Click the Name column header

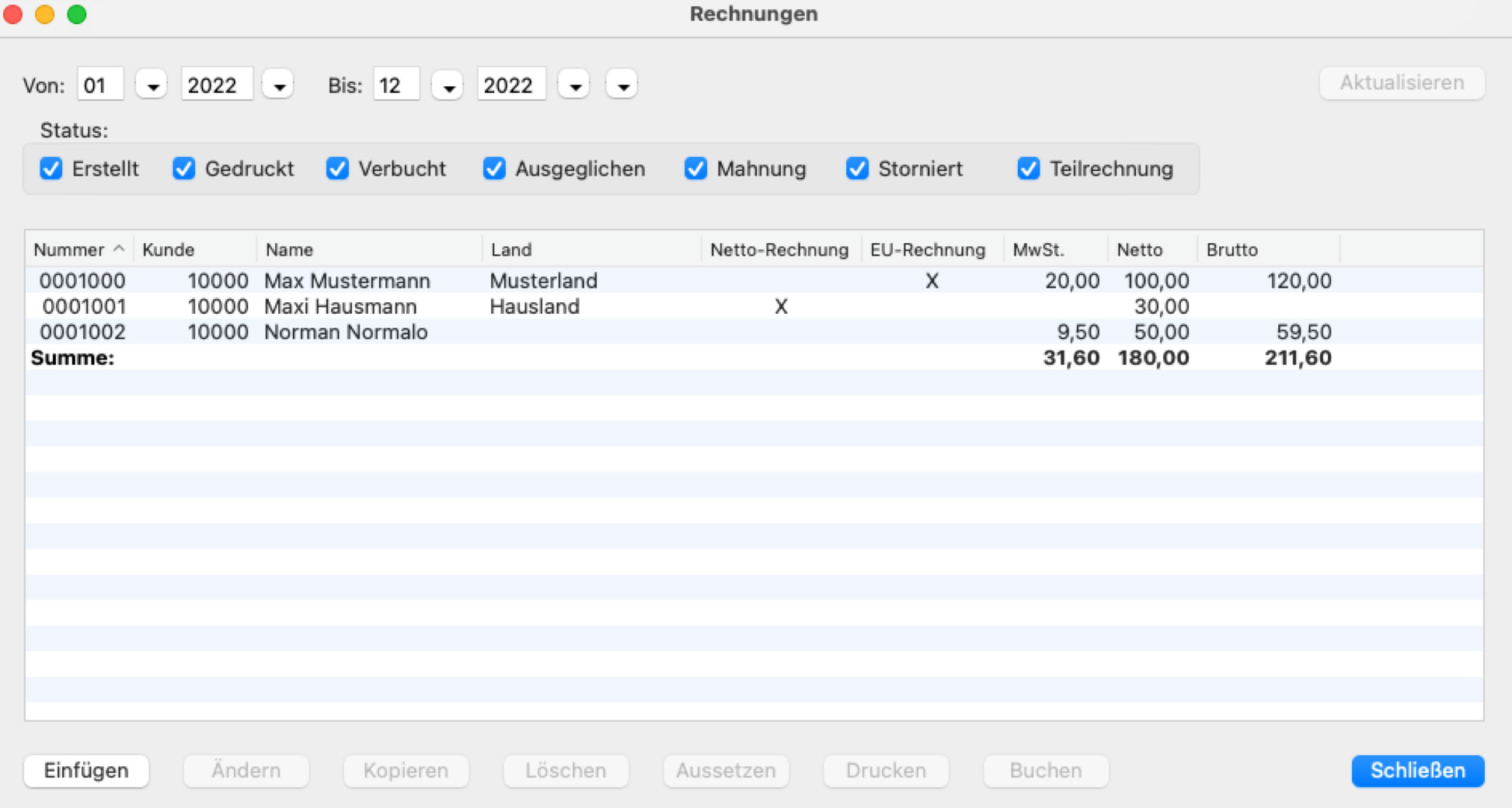[x=289, y=250]
